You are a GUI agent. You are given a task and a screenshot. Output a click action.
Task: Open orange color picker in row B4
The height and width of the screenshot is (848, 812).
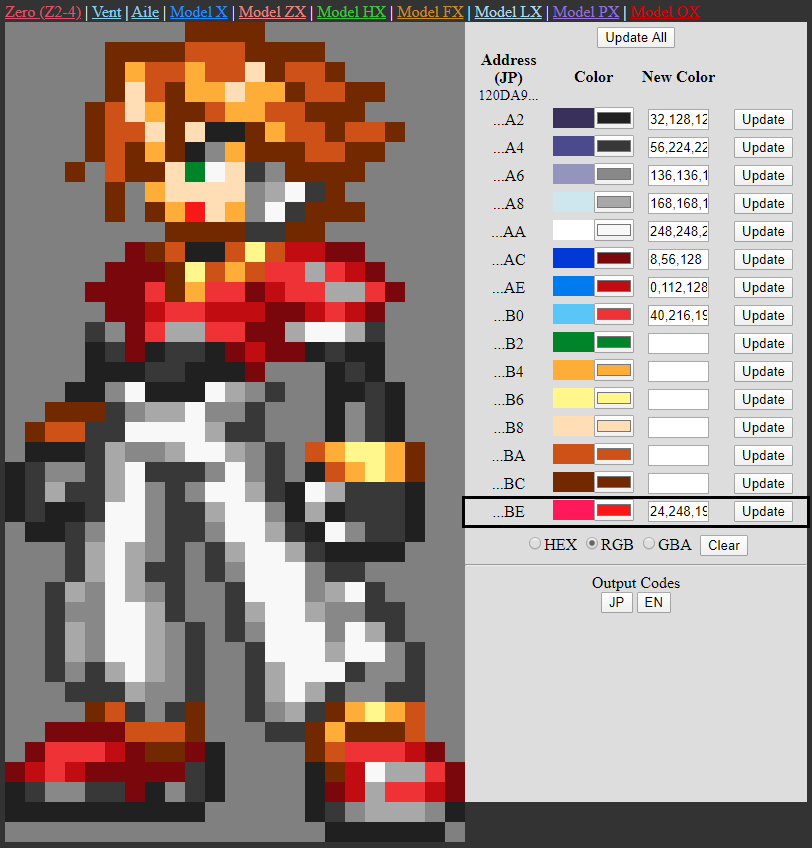(613, 371)
